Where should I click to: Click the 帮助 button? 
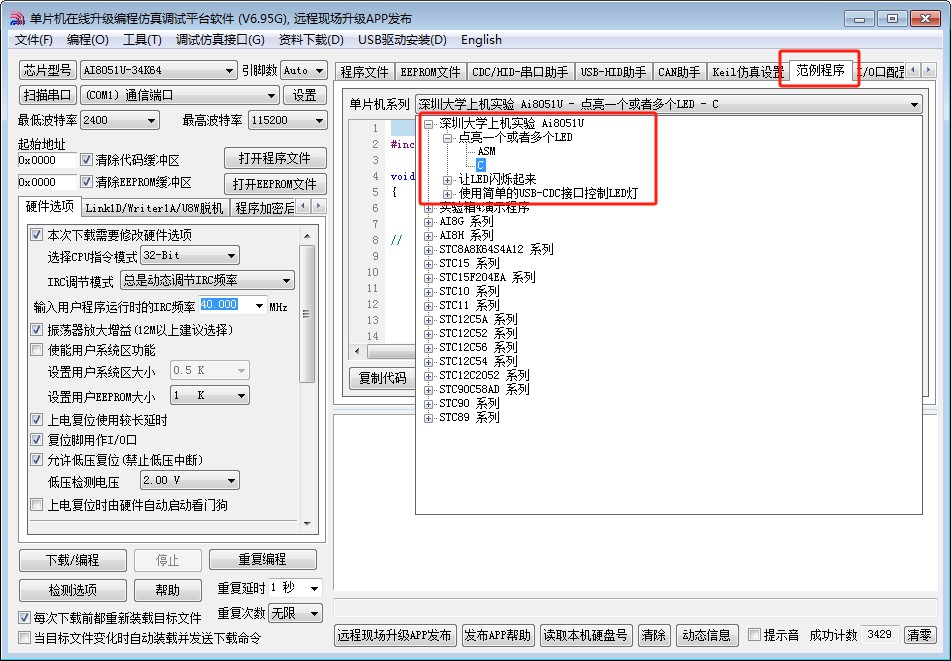pos(167,590)
